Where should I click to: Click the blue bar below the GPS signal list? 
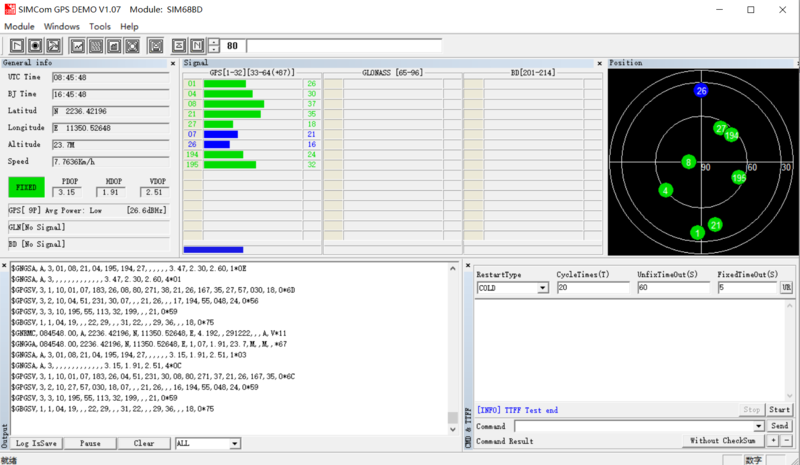(213, 250)
